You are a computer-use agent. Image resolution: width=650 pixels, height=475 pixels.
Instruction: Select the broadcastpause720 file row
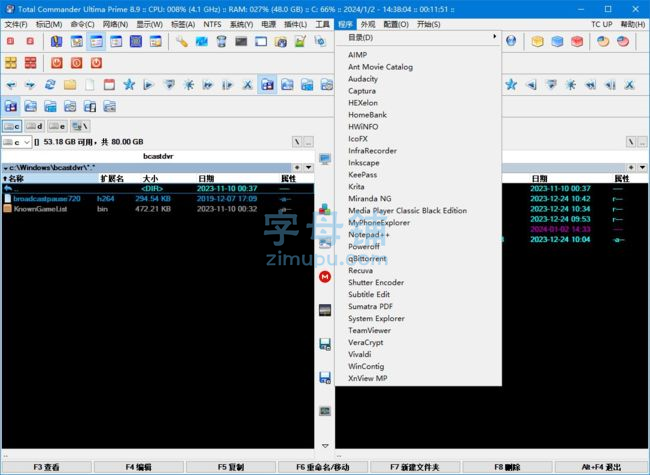tap(158, 199)
